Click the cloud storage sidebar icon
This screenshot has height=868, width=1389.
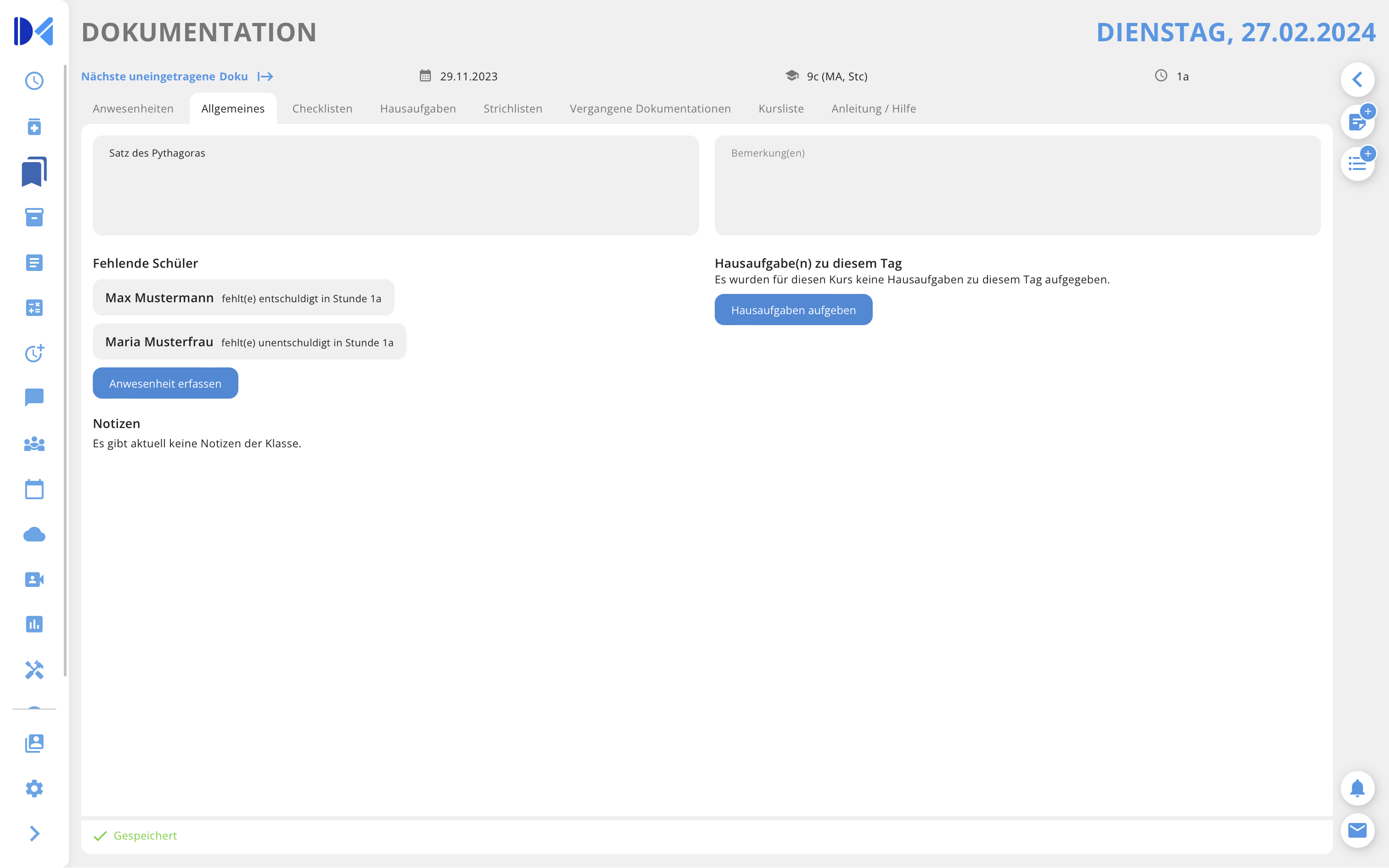pos(34,535)
